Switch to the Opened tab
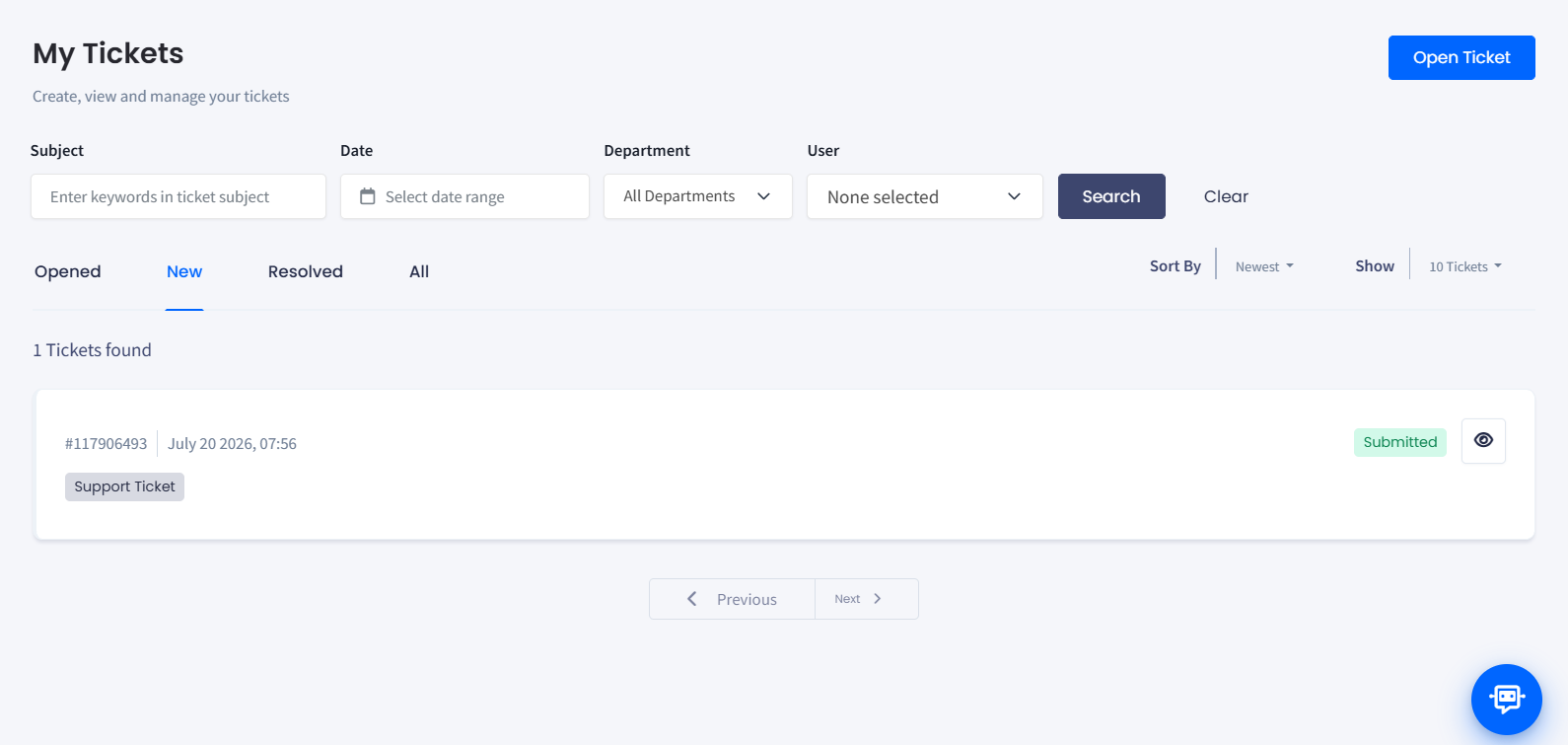This screenshot has height=745, width=1568. click(68, 271)
